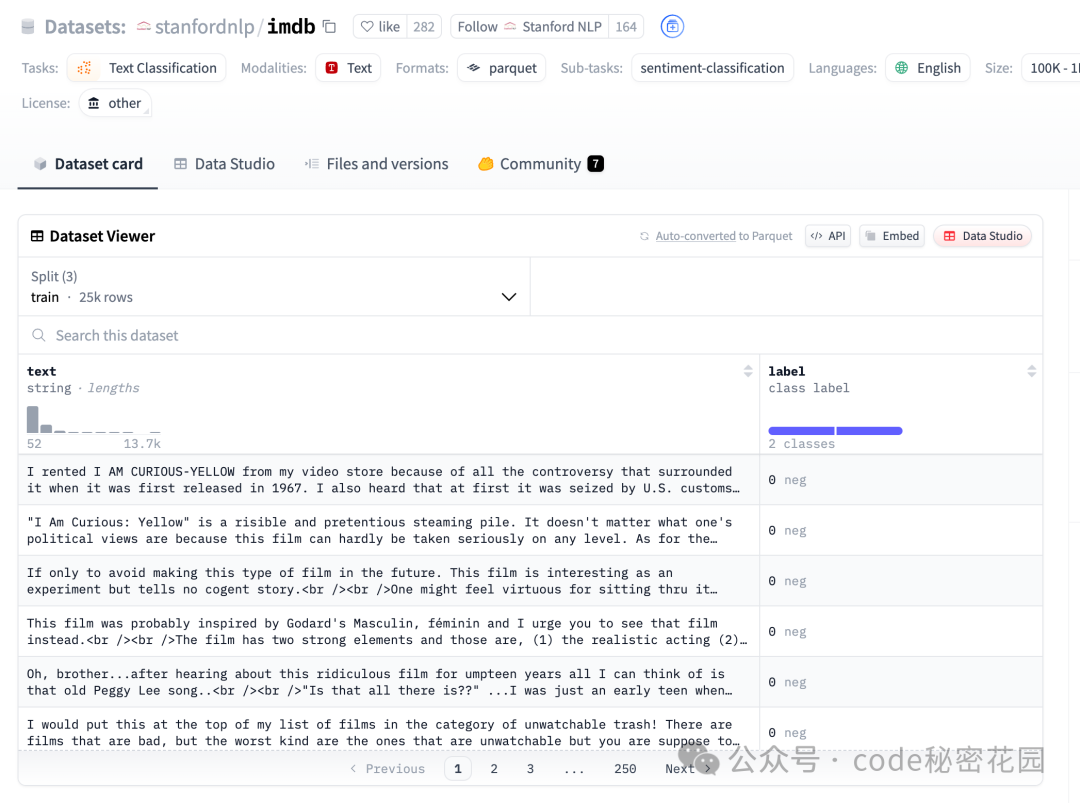Sort by the label column arrows
Image resolution: width=1080 pixels, height=803 pixels.
coord(1032,371)
